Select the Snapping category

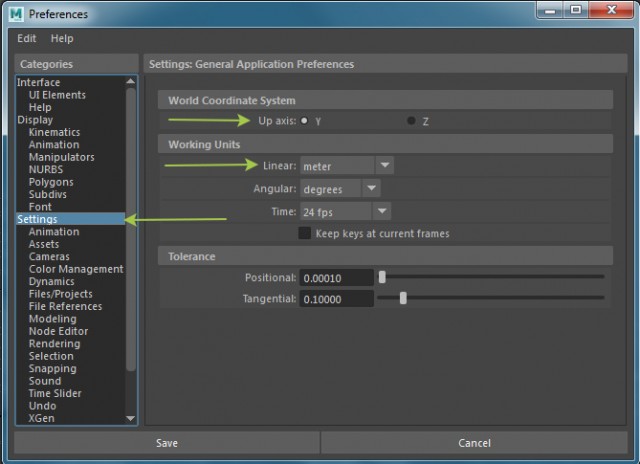tap(52, 369)
